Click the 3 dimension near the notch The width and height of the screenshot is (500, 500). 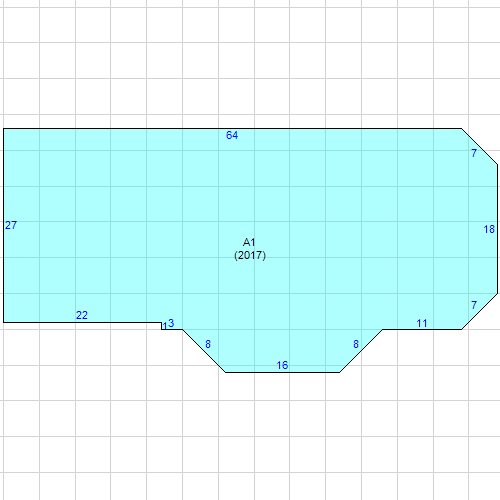(x=171, y=323)
